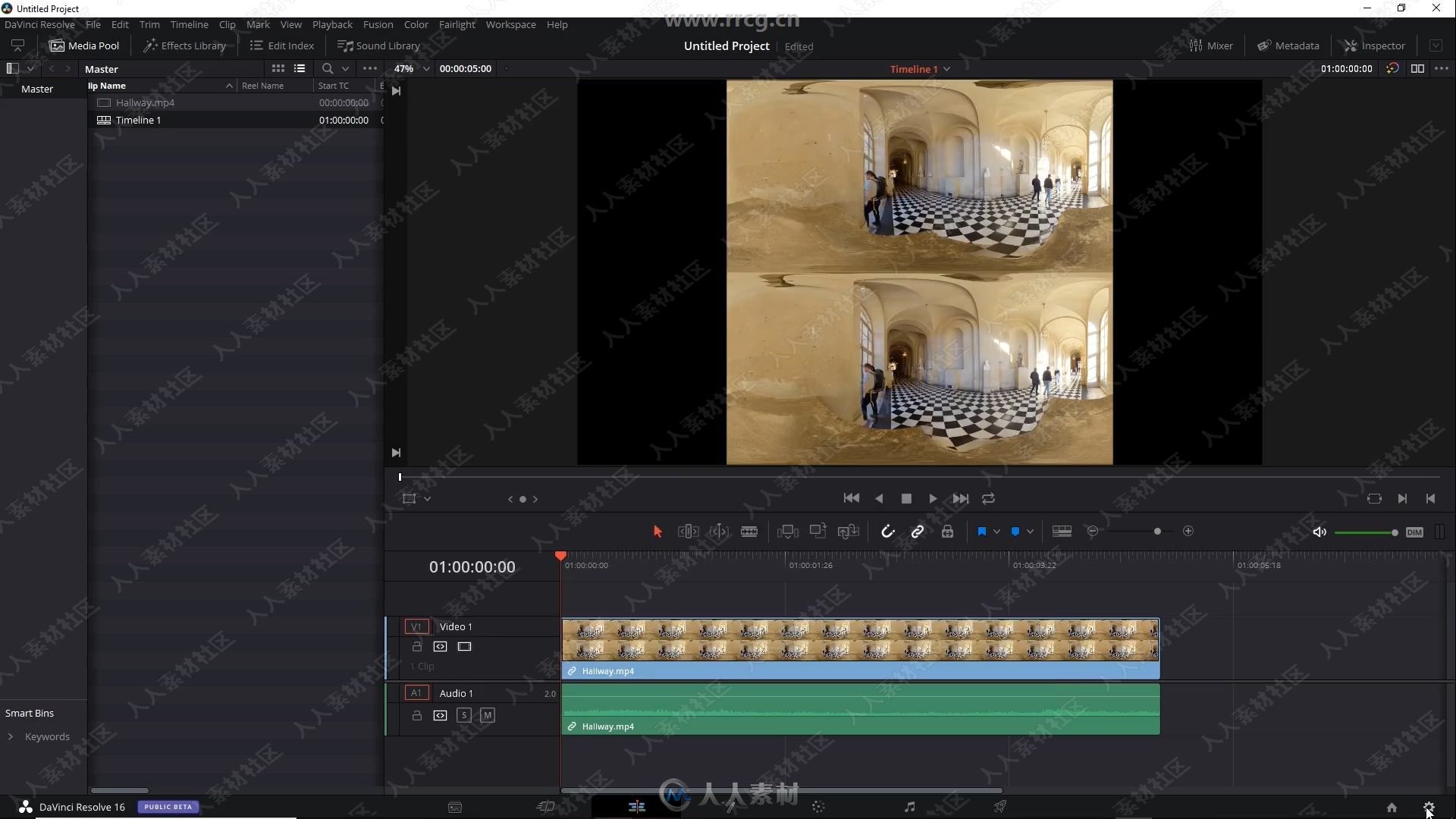Zoom out timeline with minus icon

(1093, 532)
